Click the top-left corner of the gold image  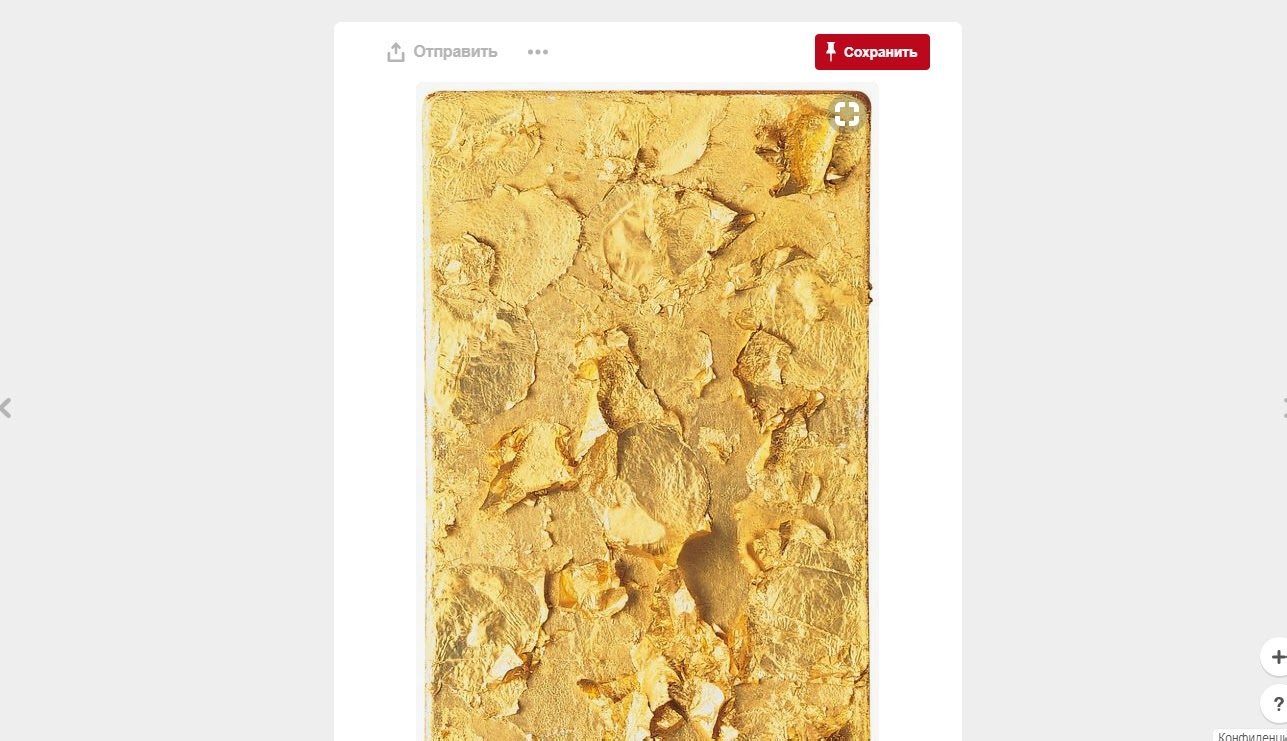[x=428, y=97]
